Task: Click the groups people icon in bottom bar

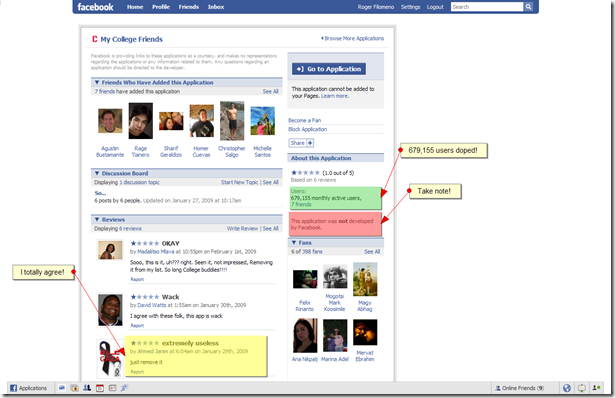Action: (87, 388)
